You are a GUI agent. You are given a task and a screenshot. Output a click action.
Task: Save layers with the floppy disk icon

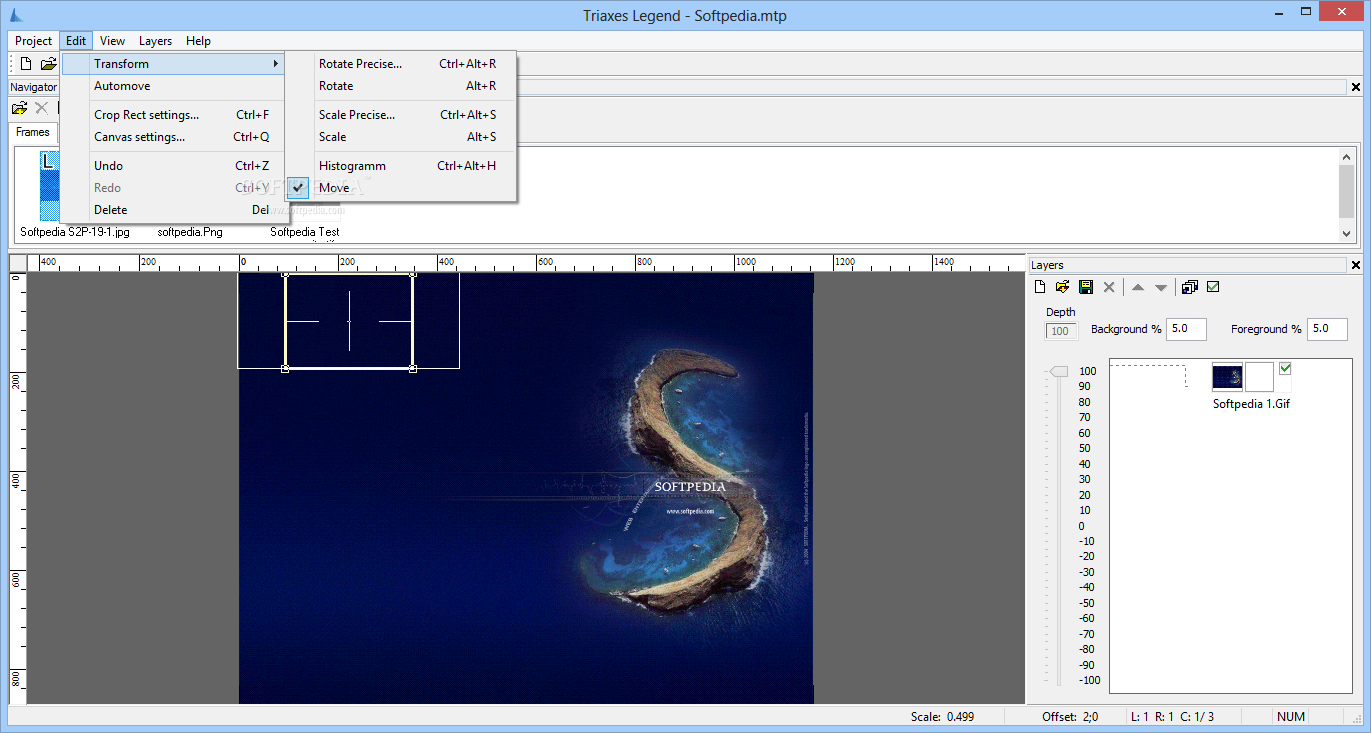point(1086,288)
